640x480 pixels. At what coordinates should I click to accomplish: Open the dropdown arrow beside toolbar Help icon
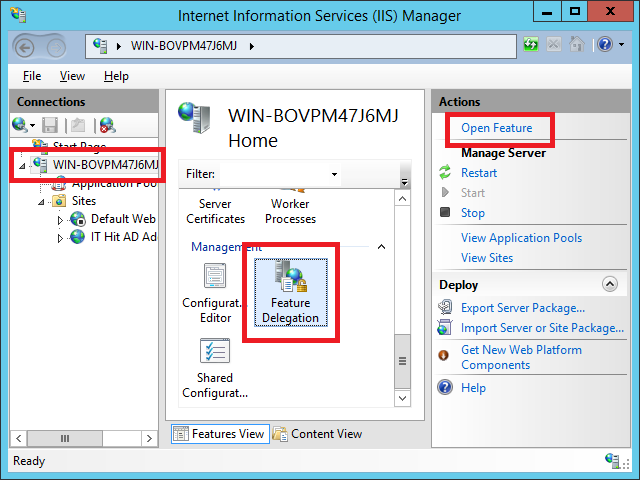(622, 44)
